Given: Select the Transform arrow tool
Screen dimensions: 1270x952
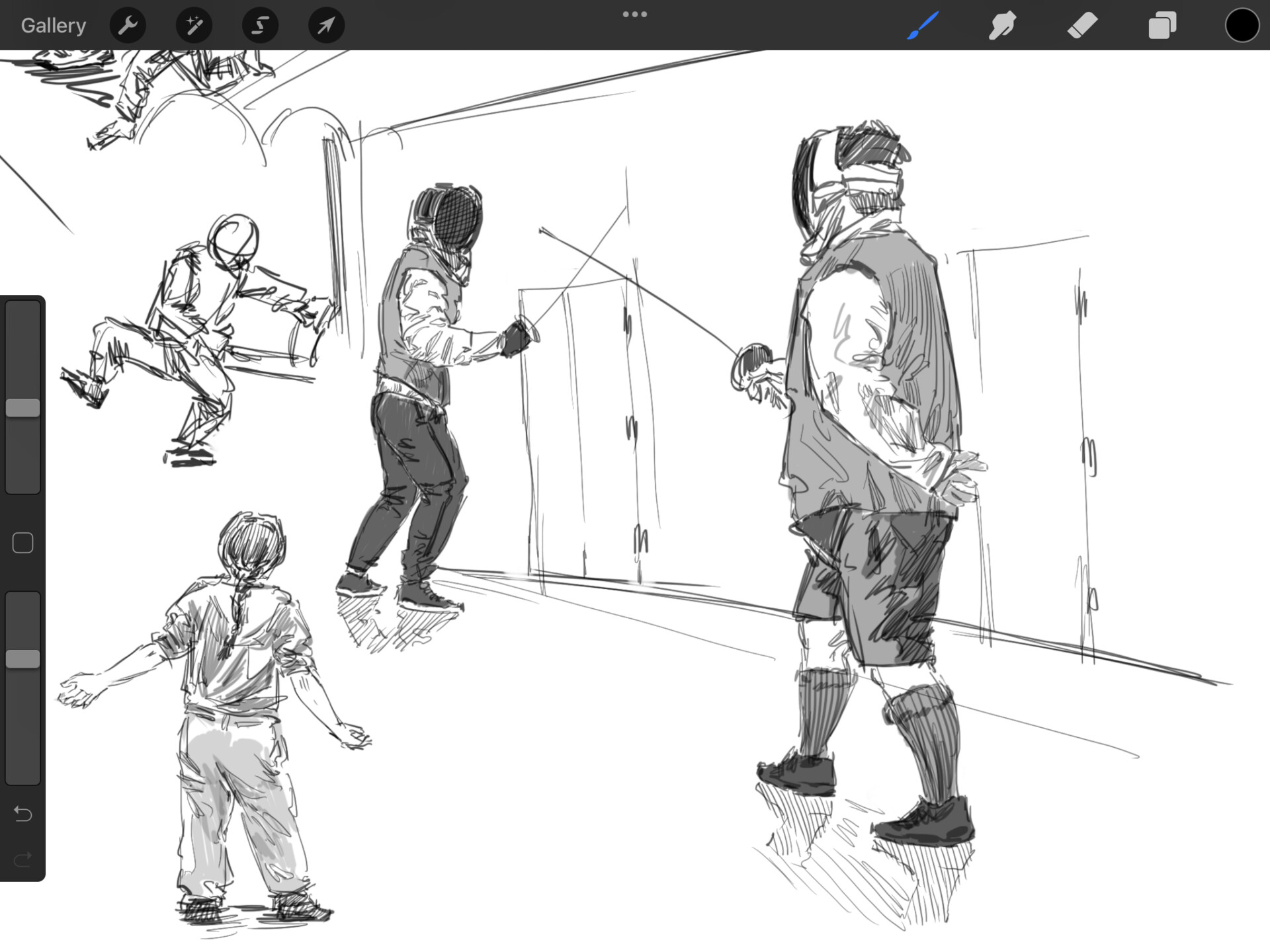Looking at the screenshot, I should coord(325,25).
